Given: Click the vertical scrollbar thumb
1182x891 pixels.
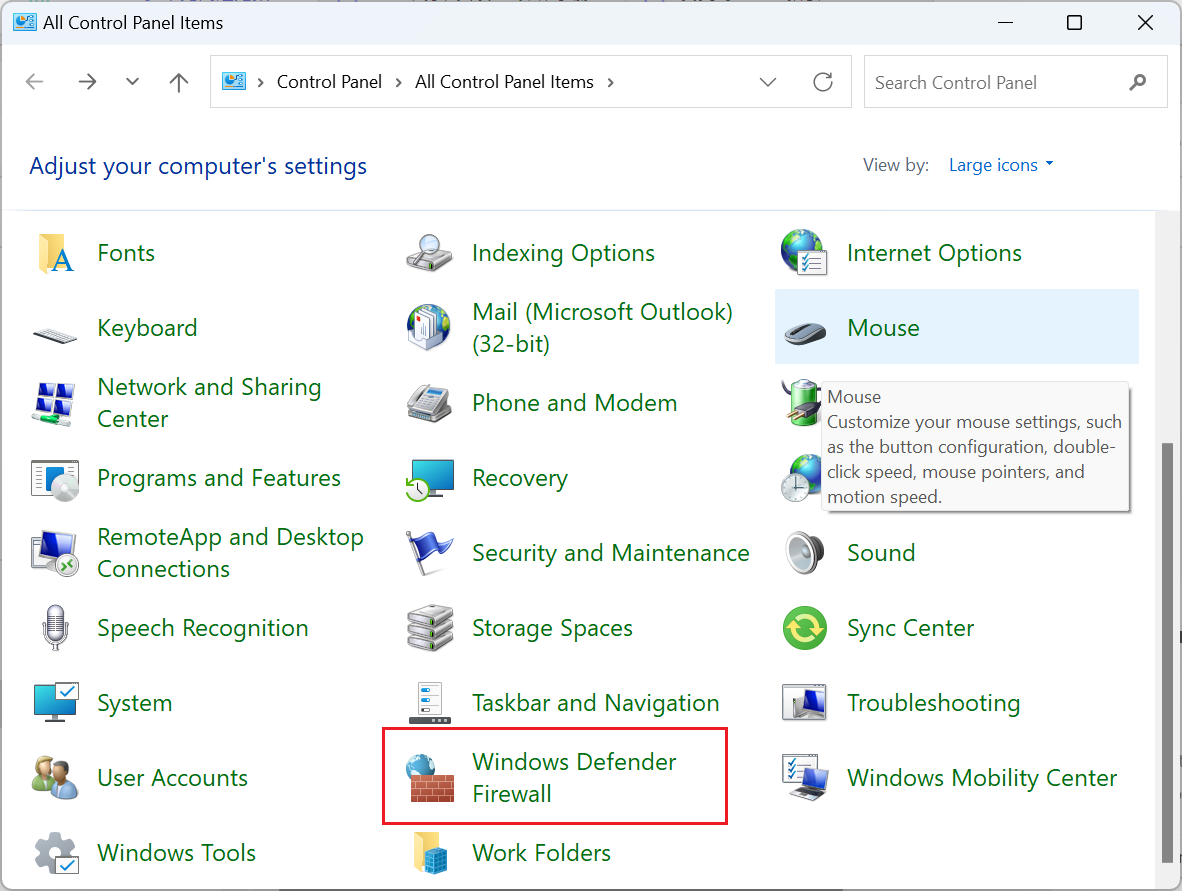Looking at the screenshot, I should pyautogui.click(x=1168, y=653).
